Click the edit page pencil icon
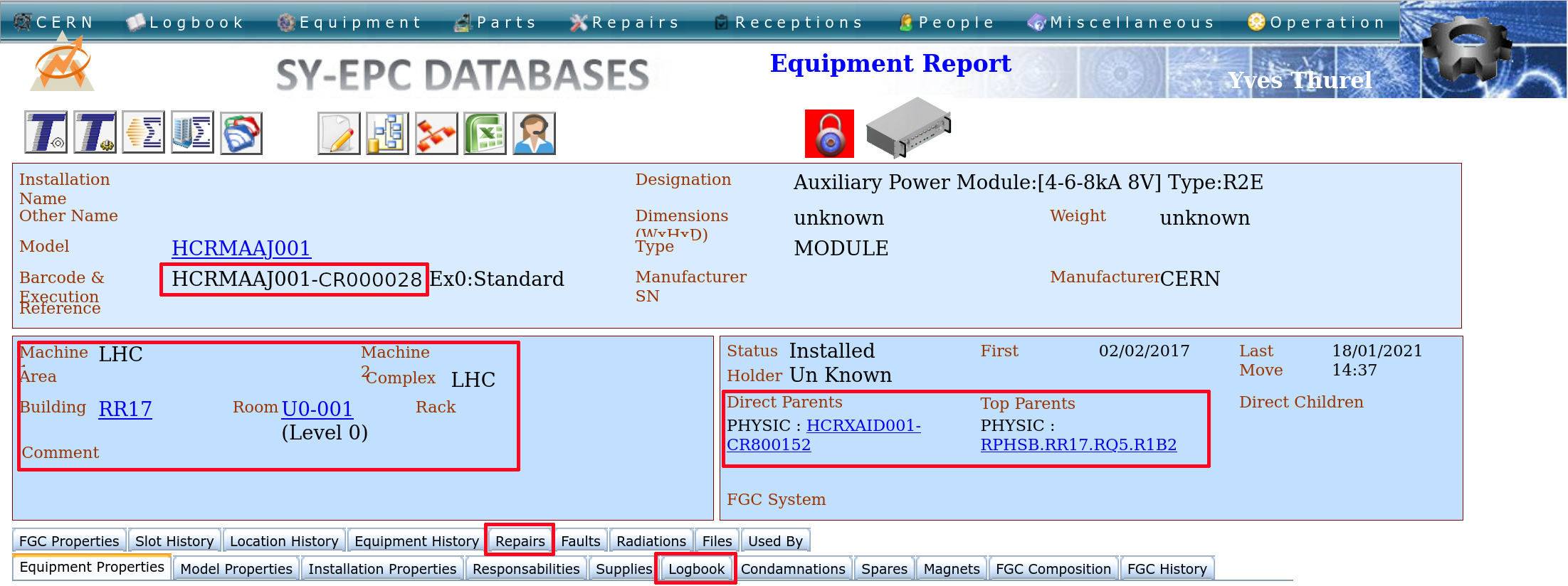Viewport: 1568px width, 586px height. click(x=339, y=133)
